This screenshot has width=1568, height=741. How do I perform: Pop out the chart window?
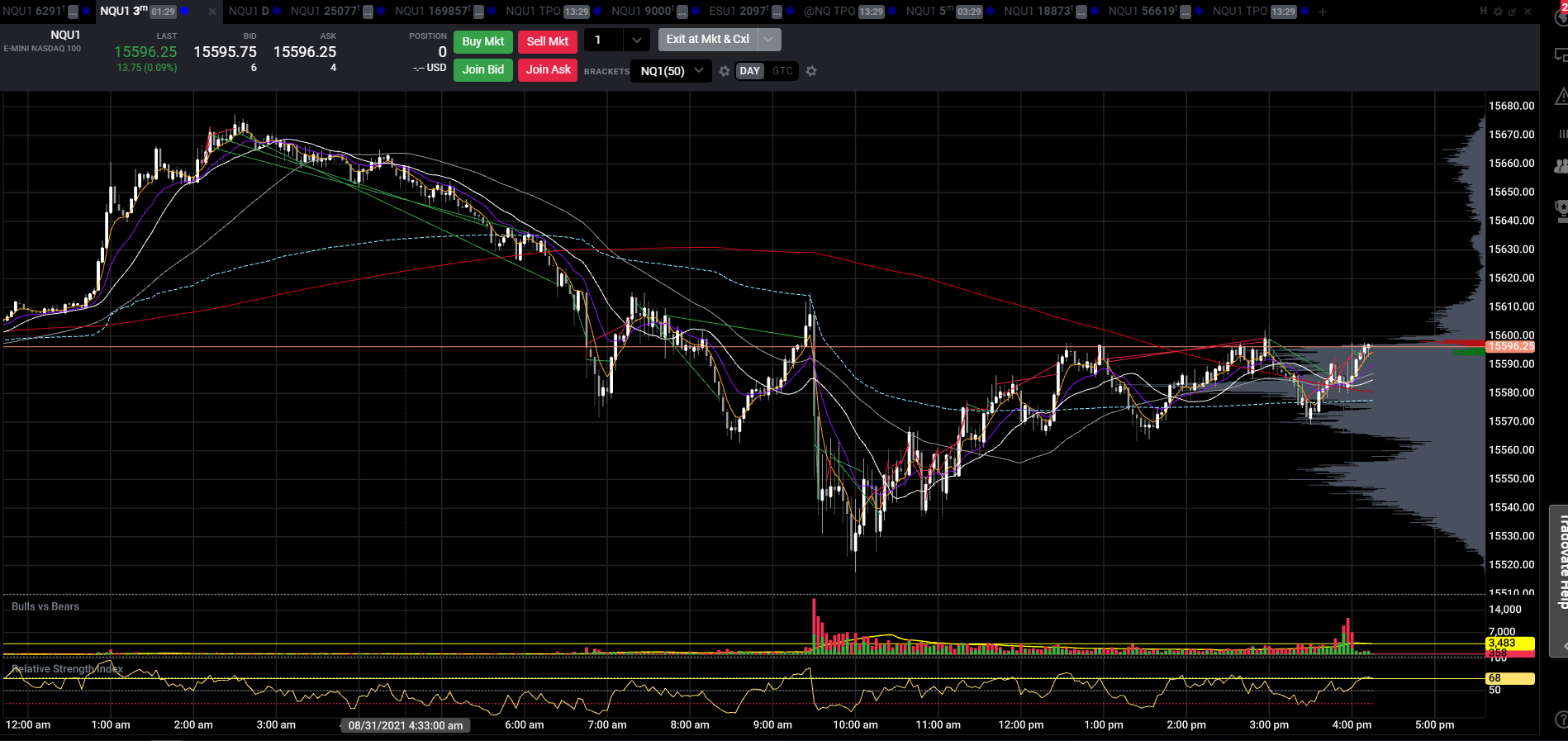[1513, 12]
